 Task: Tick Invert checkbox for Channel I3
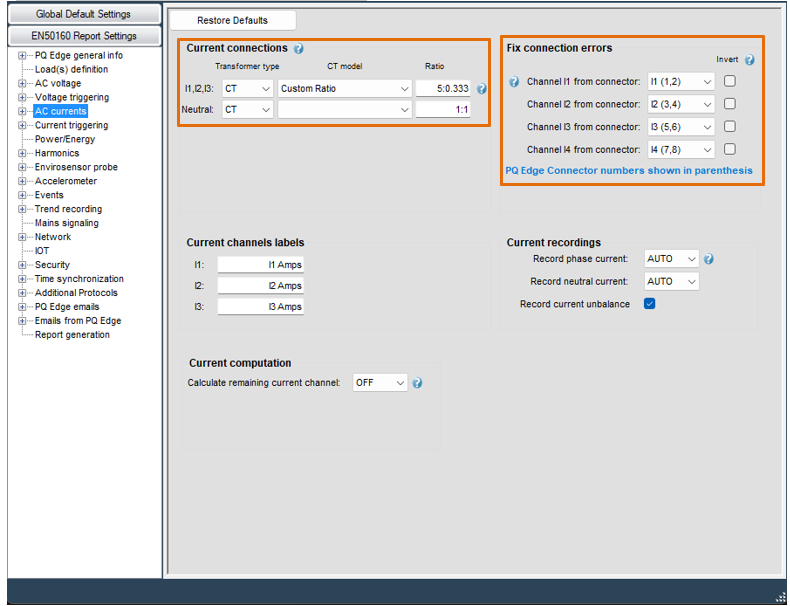[x=730, y=126]
